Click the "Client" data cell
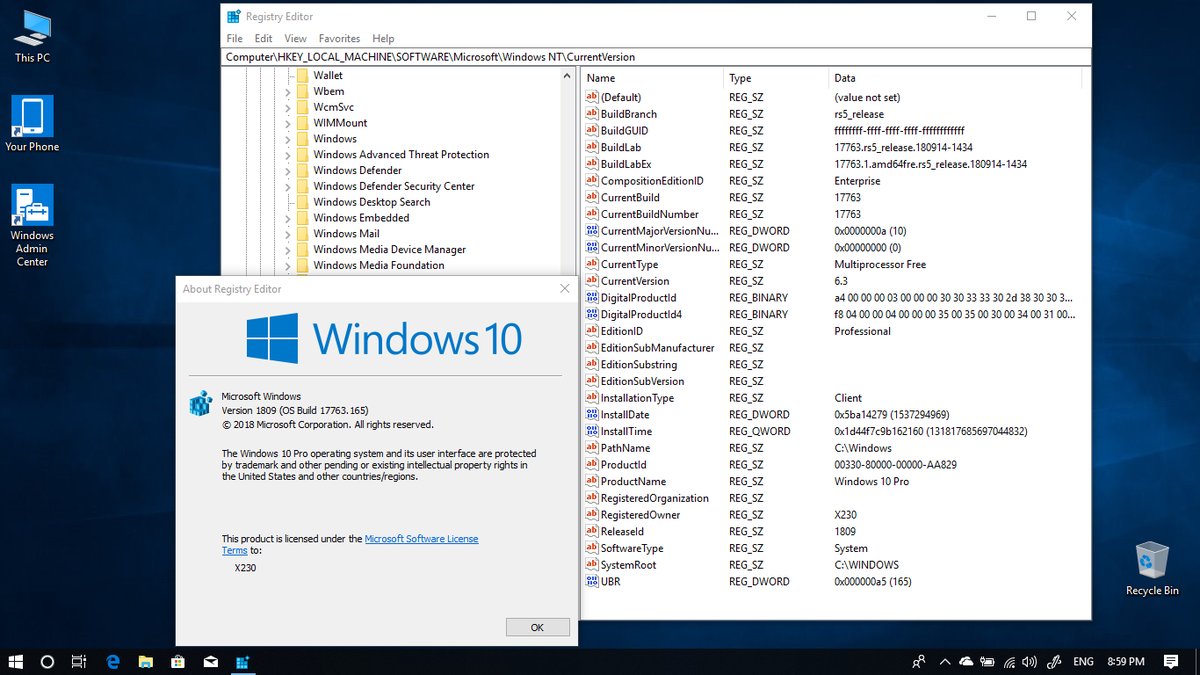Screen dimensions: 1200x675 [848, 398]
